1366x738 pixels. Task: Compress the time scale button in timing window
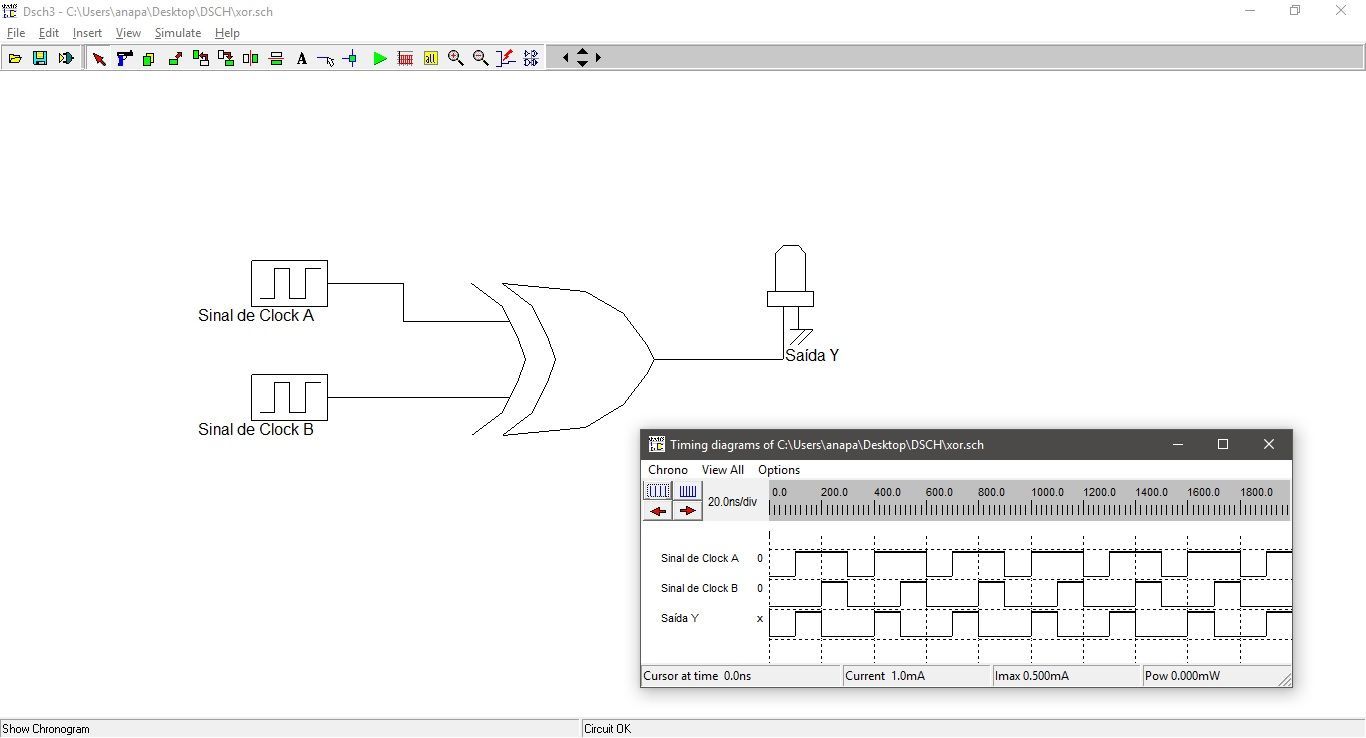[688, 491]
